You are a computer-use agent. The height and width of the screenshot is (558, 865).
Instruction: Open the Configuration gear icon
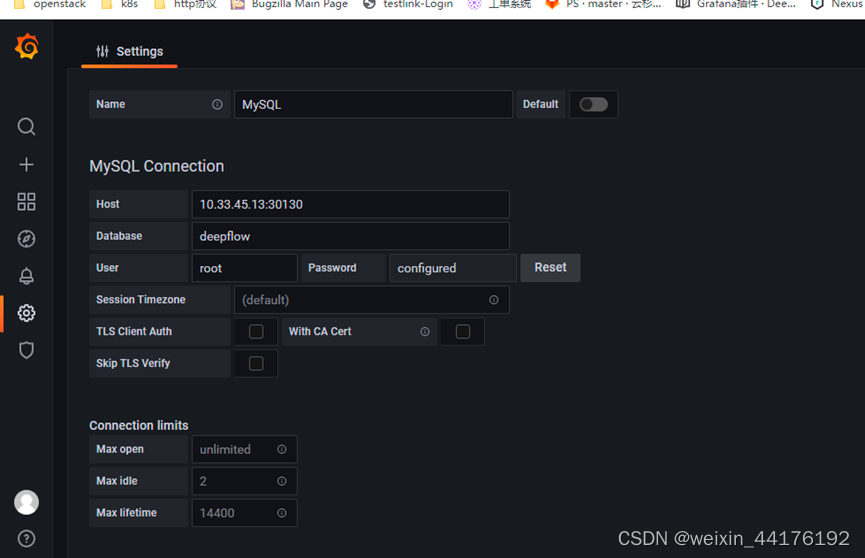click(26, 313)
